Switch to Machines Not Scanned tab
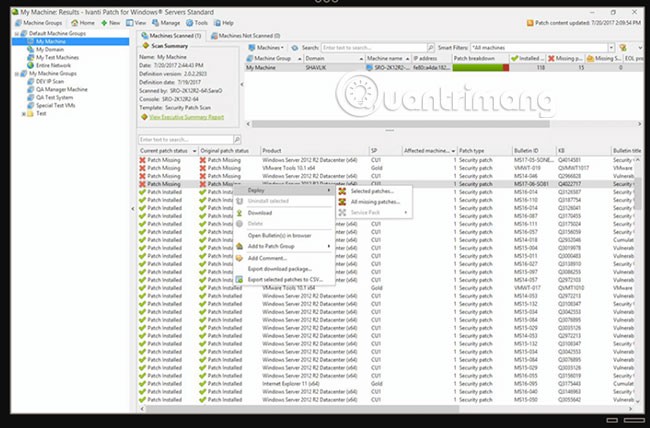This screenshot has width=650, height=428. [x=245, y=36]
